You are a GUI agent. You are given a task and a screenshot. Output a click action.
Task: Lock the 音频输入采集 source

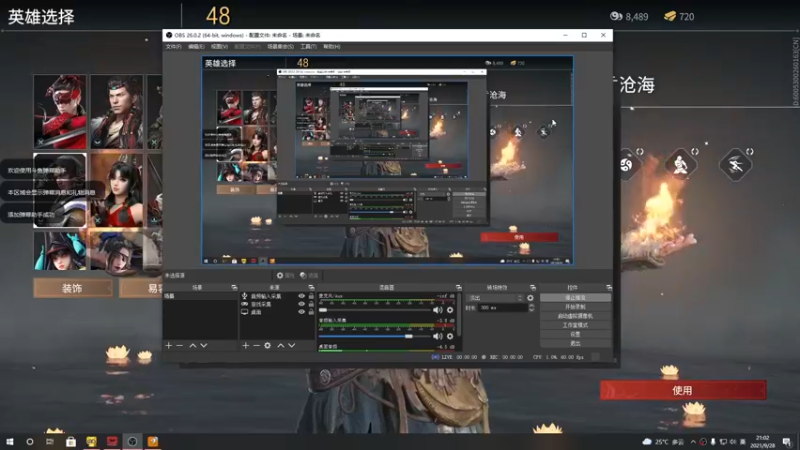pyautogui.click(x=311, y=296)
